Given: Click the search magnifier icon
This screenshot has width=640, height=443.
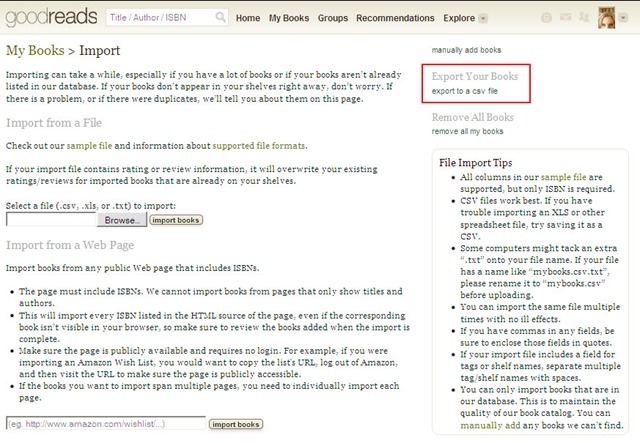Looking at the screenshot, I should coord(220,17).
